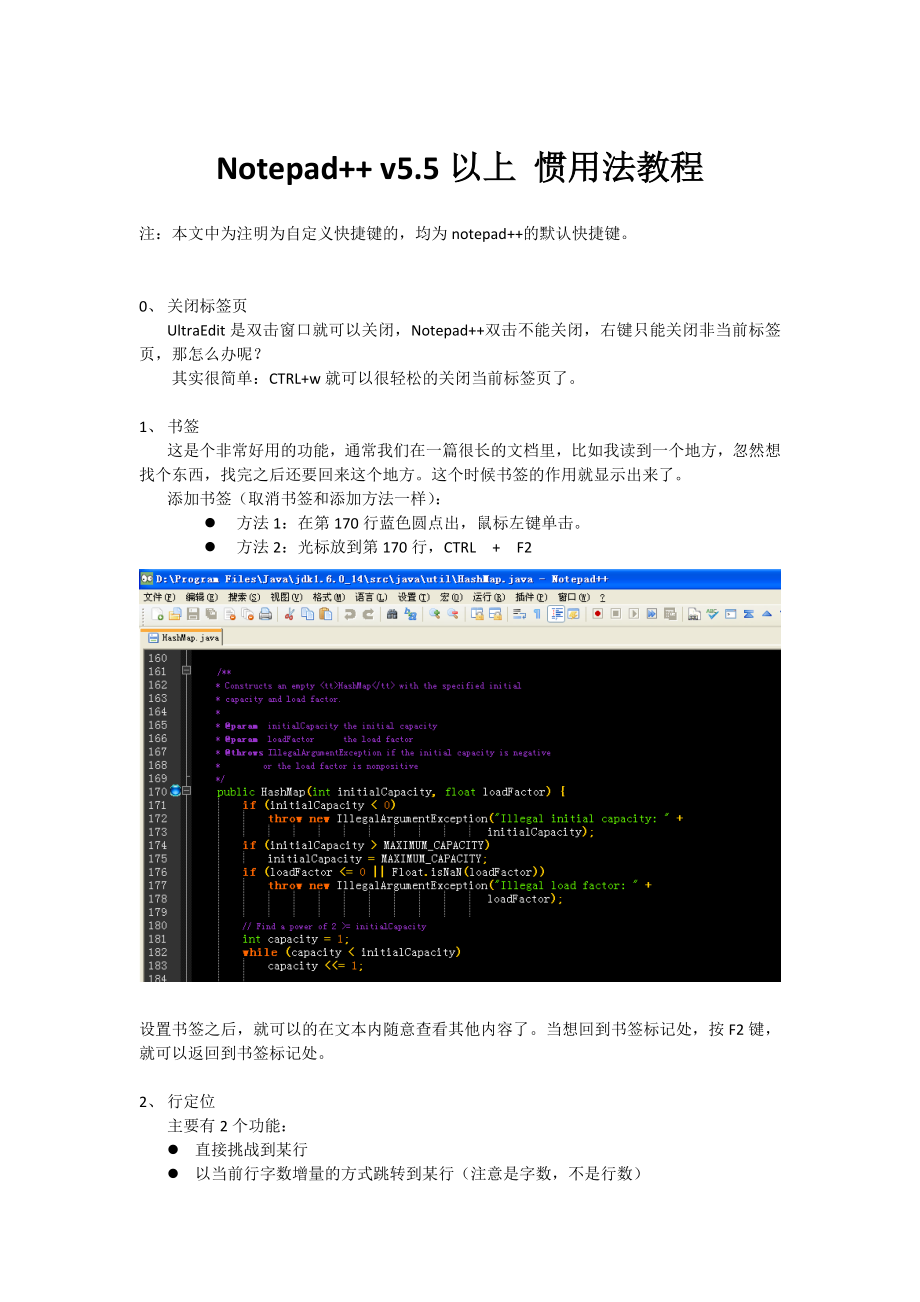Open the 编辑(E) menu
The image size is (920, 1302).
coord(202,597)
